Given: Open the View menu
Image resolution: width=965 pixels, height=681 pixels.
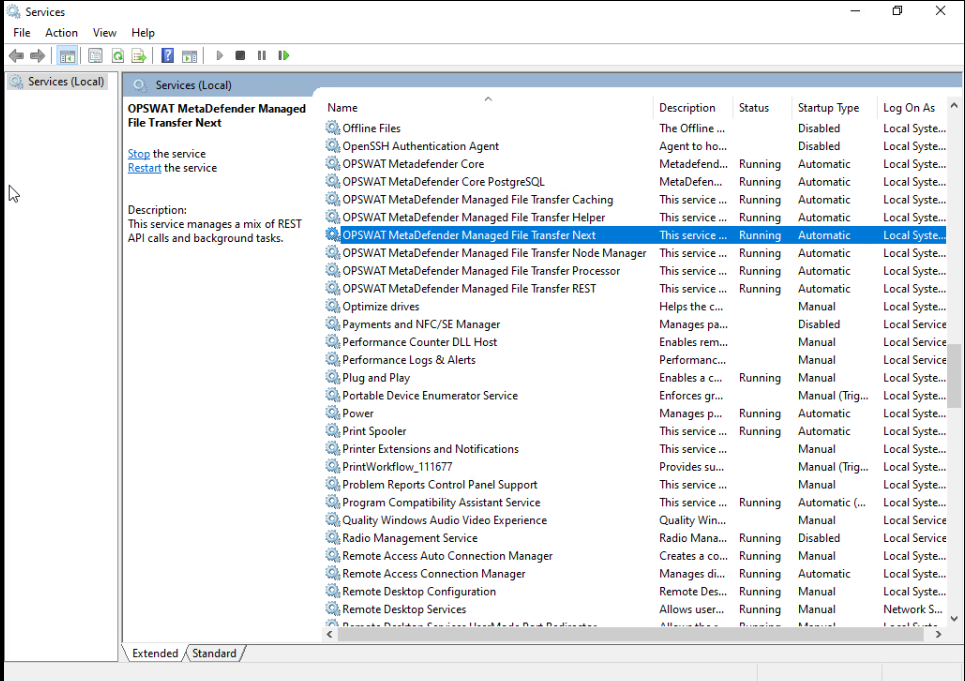Looking at the screenshot, I should click(105, 33).
